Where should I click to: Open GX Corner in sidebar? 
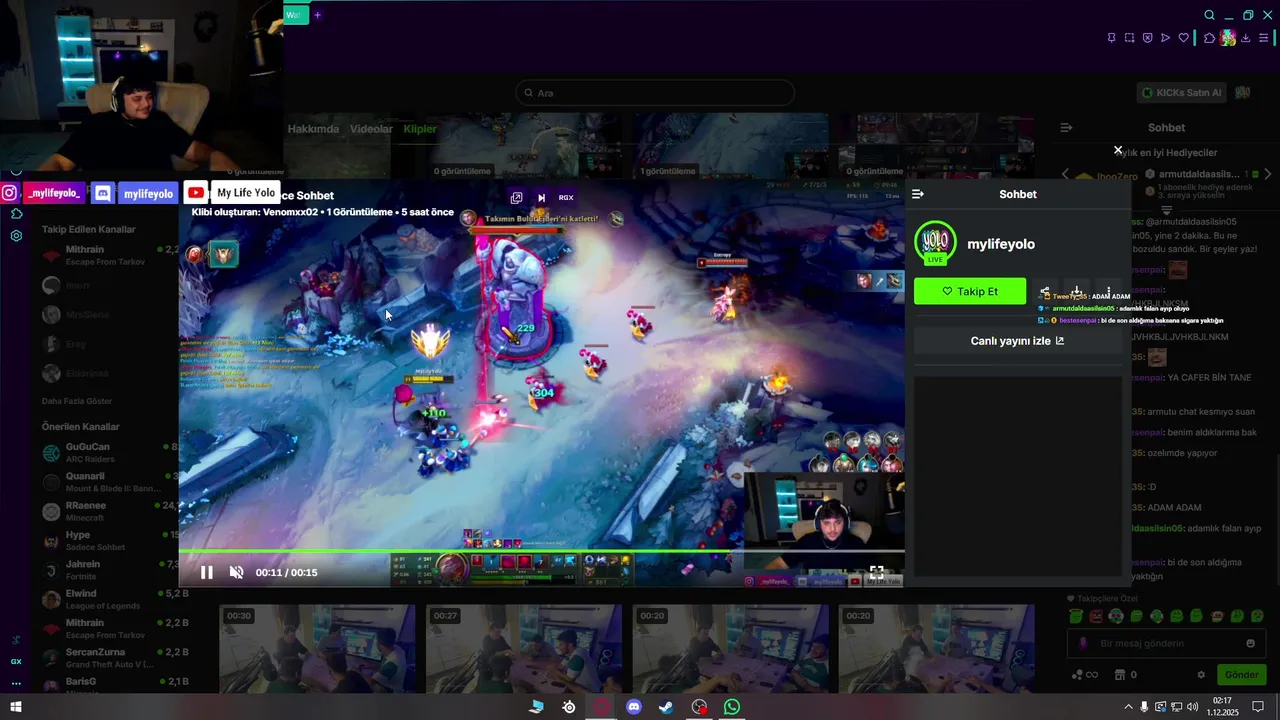(16, 661)
